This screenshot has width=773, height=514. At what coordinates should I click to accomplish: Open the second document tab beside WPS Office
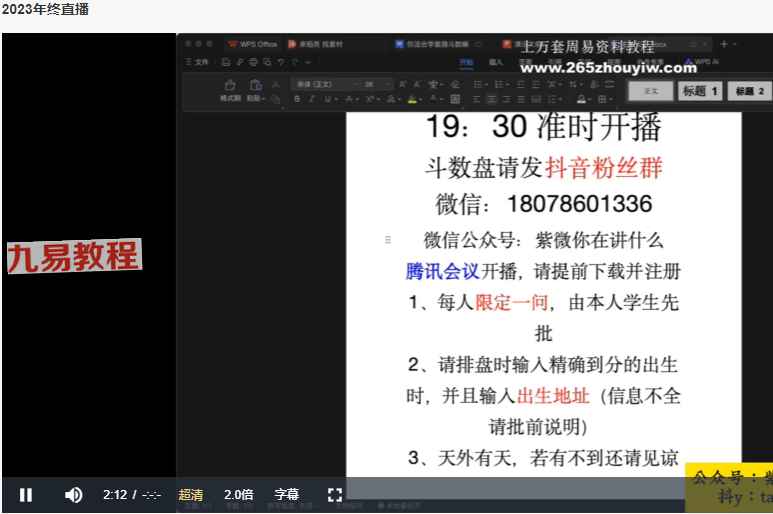pyautogui.click(x=316, y=44)
